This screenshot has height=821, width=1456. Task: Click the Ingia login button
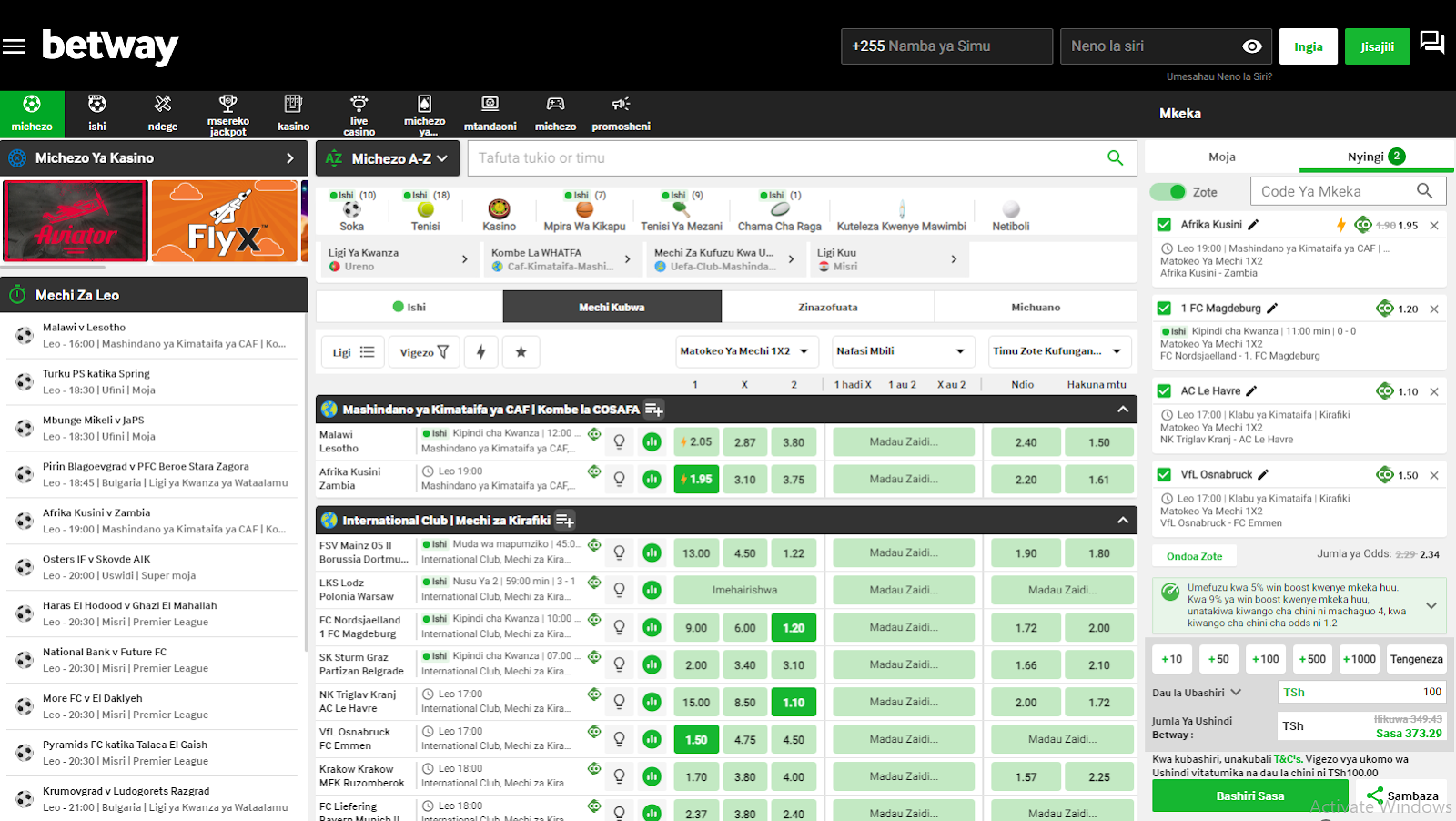[1309, 46]
